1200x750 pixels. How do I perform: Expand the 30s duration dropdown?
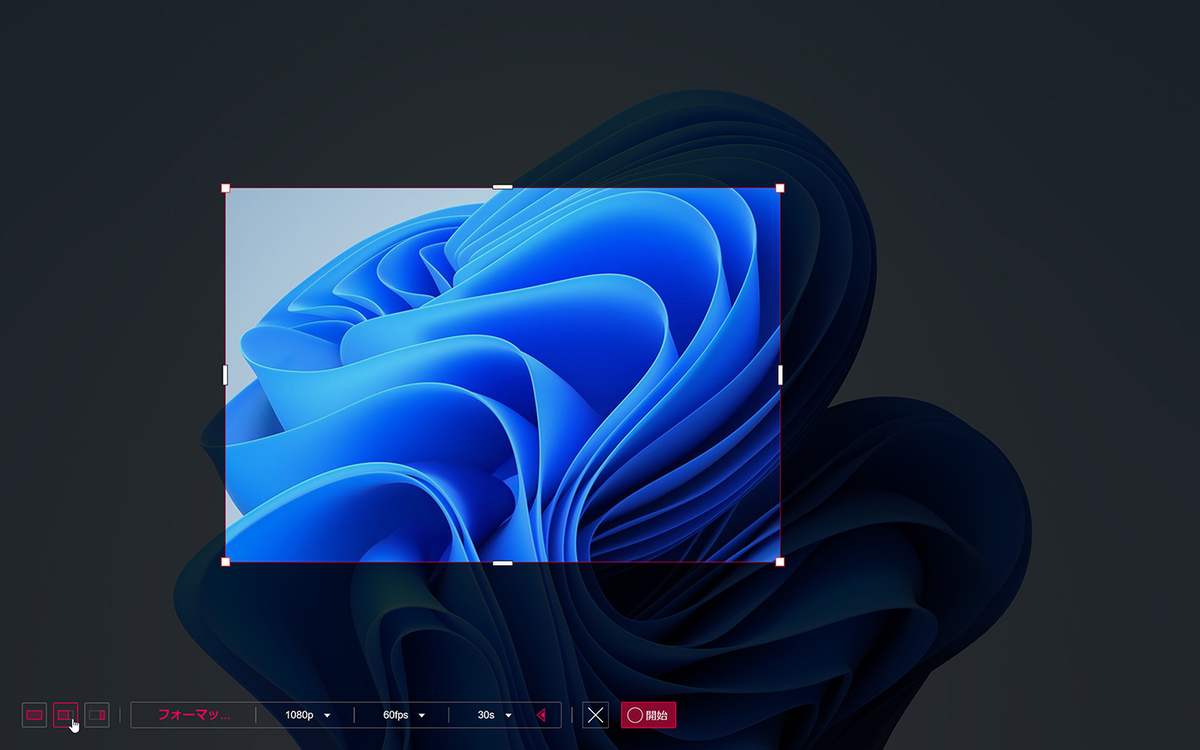point(494,715)
